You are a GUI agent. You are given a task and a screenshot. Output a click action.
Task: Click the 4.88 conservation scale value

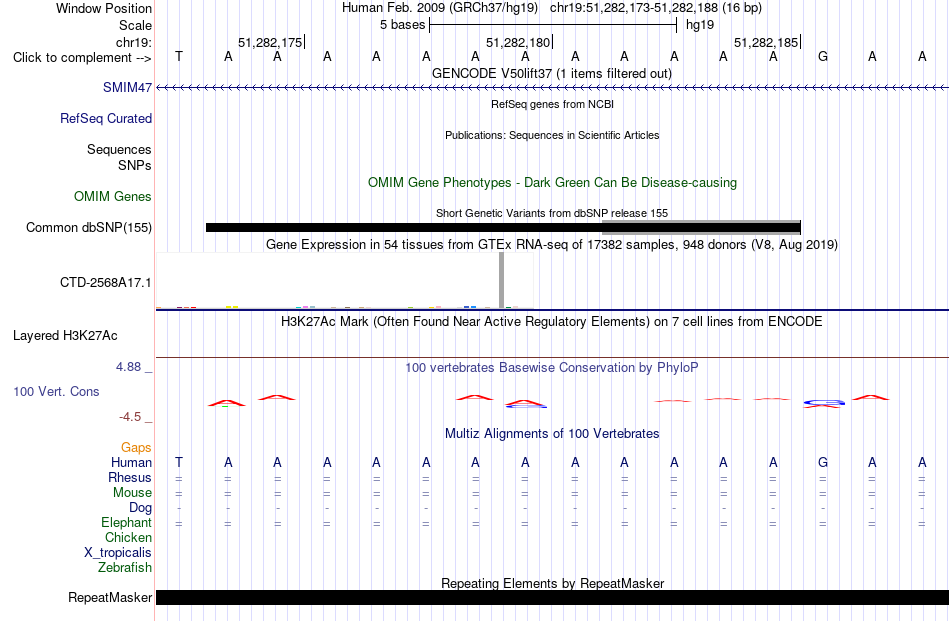point(128,367)
